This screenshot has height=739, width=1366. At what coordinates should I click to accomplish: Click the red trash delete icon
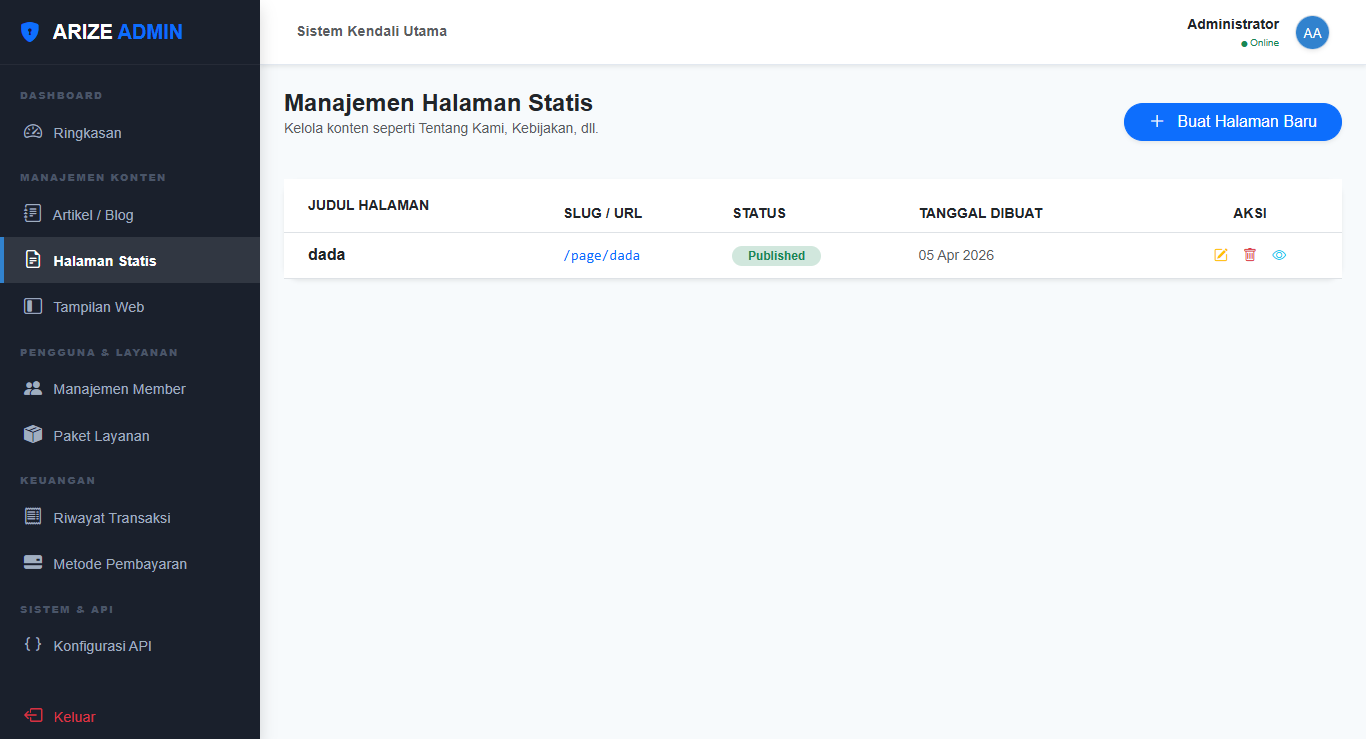[1249, 255]
